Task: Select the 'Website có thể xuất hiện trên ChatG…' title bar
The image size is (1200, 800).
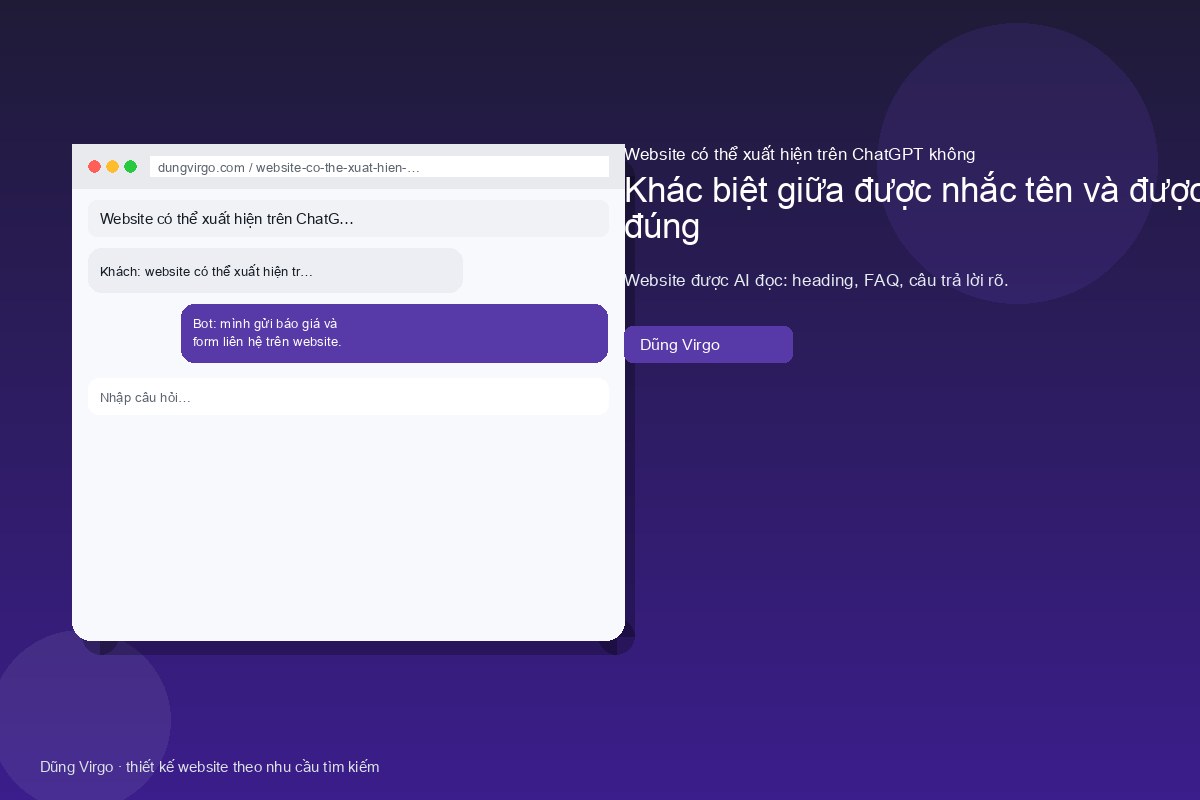Action: click(x=348, y=219)
